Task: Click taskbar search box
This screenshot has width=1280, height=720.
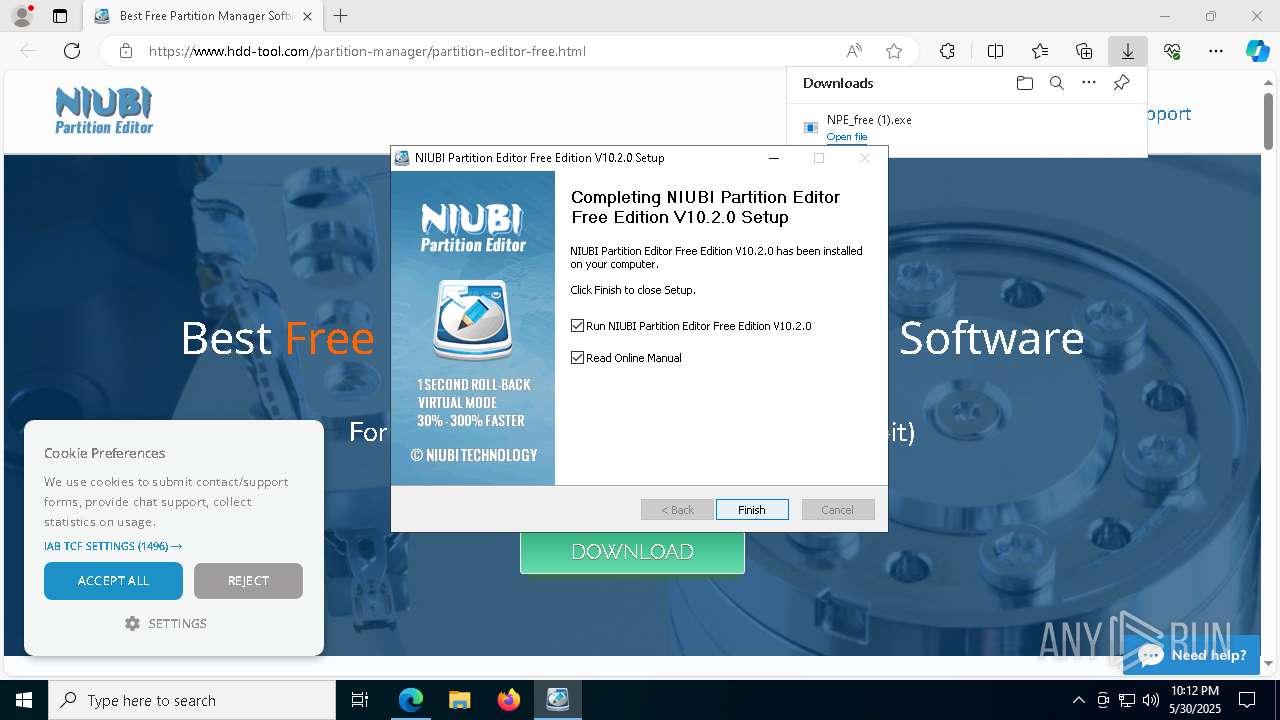Action: (192, 700)
